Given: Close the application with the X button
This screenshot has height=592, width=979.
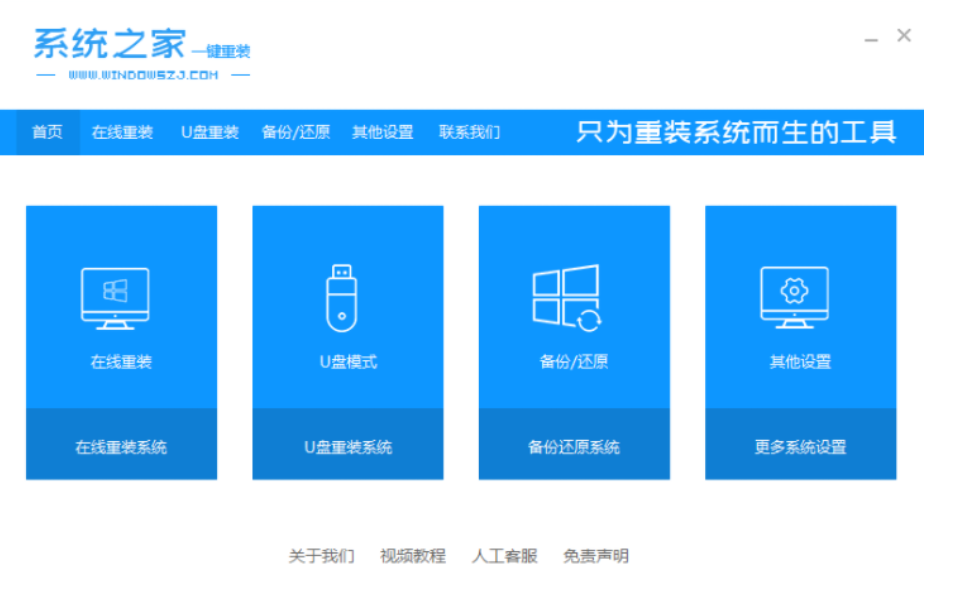Looking at the screenshot, I should click(x=904, y=36).
